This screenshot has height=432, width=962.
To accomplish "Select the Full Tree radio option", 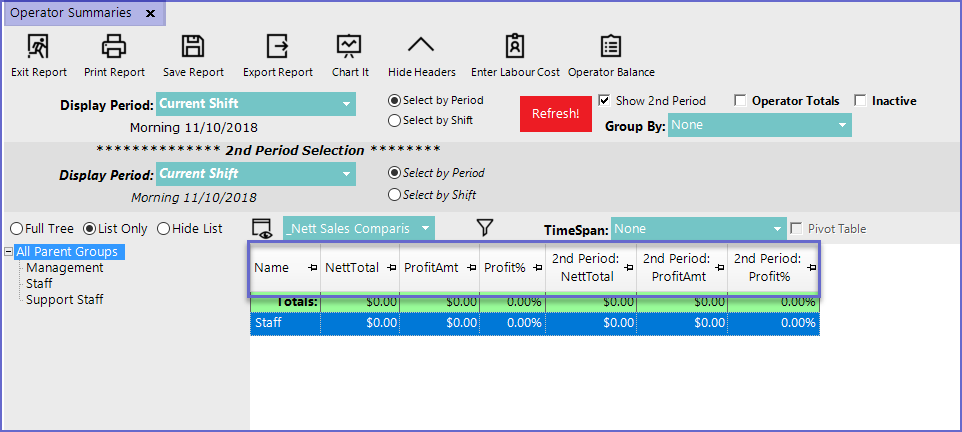I will pyautogui.click(x=16, y=229).
